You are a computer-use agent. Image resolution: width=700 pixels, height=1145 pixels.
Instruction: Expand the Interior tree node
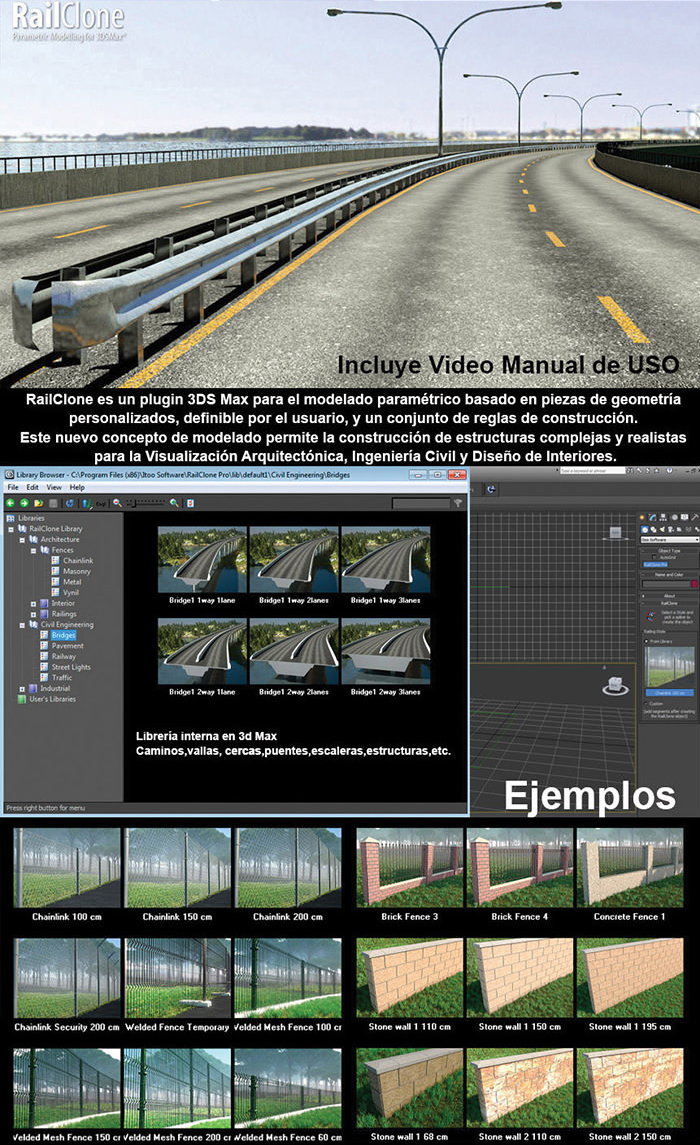tap(34, 604)
